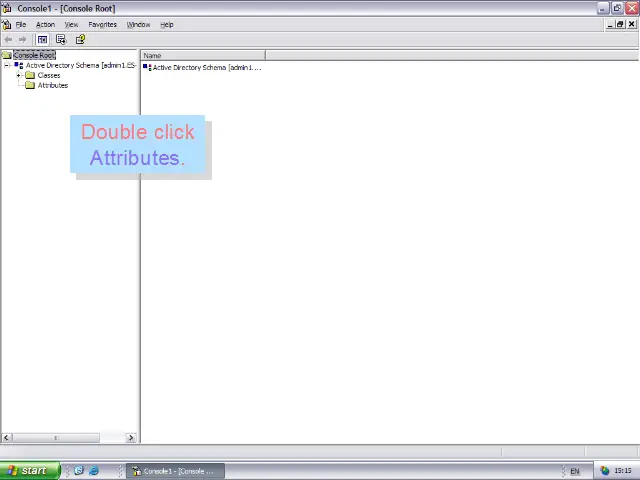The height and width of the screenshot is (480, 640).
Task: Select the Attributes folder in tree
Action: pos(52,85)
